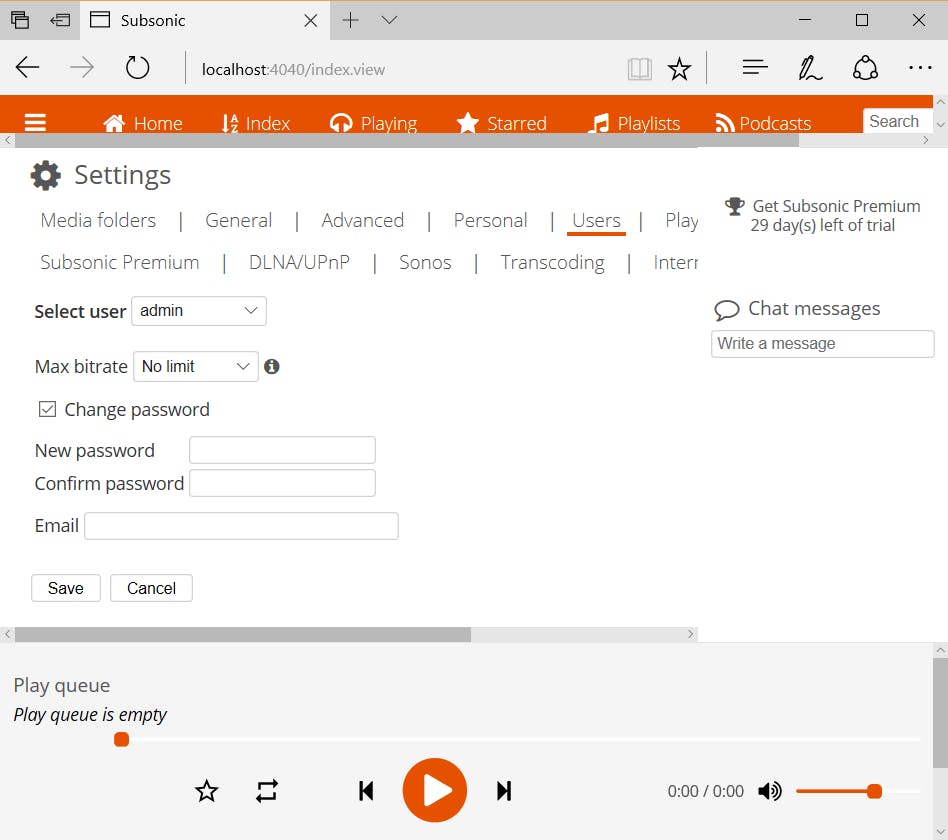The image size is (948, 840).
Task: Expand the Max bitrate dropdown
Action: 196,366
